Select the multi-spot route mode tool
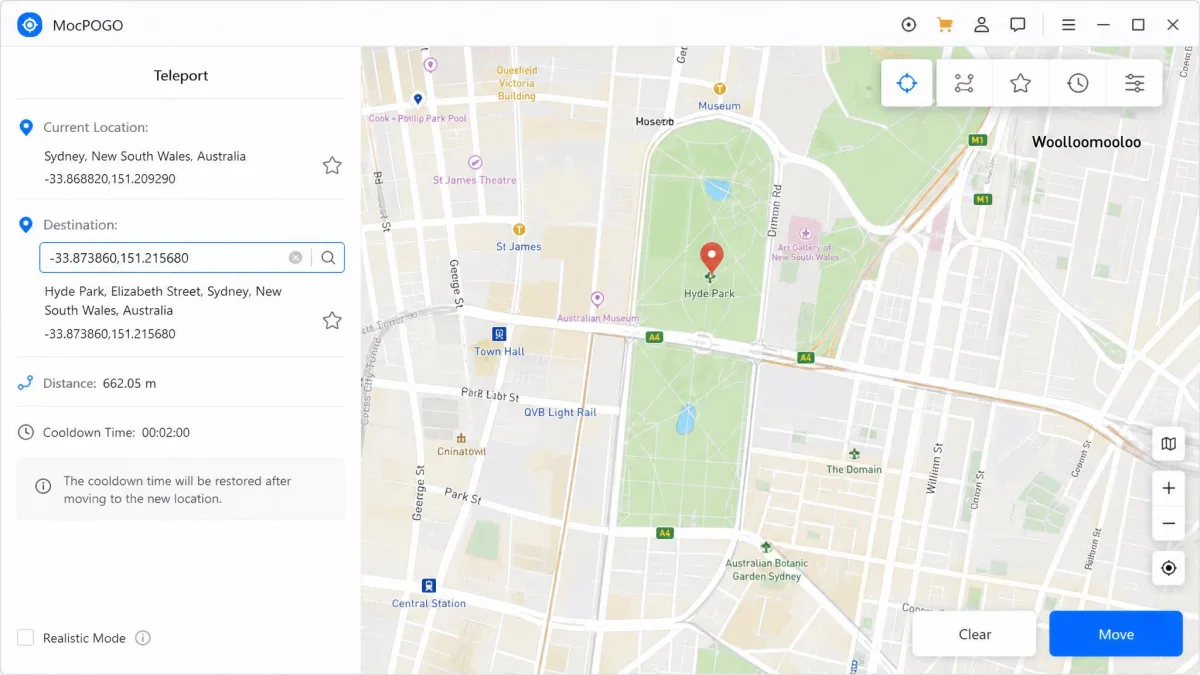This screenshot has width=1200, height=675. click(x=964, y=83)
